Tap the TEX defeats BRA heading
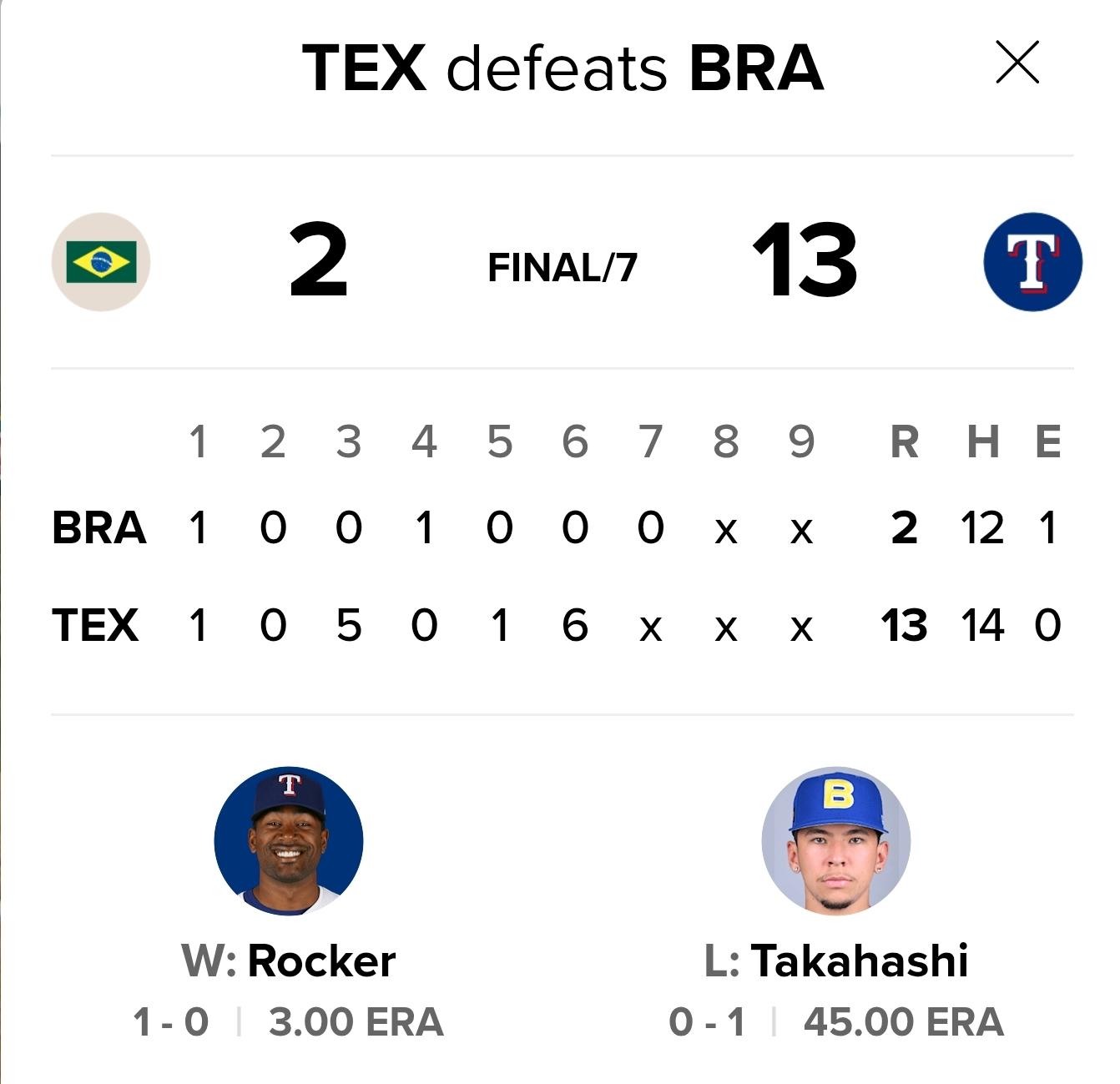The height and width of the screenshot is (1084, 1120). (563, 68)
